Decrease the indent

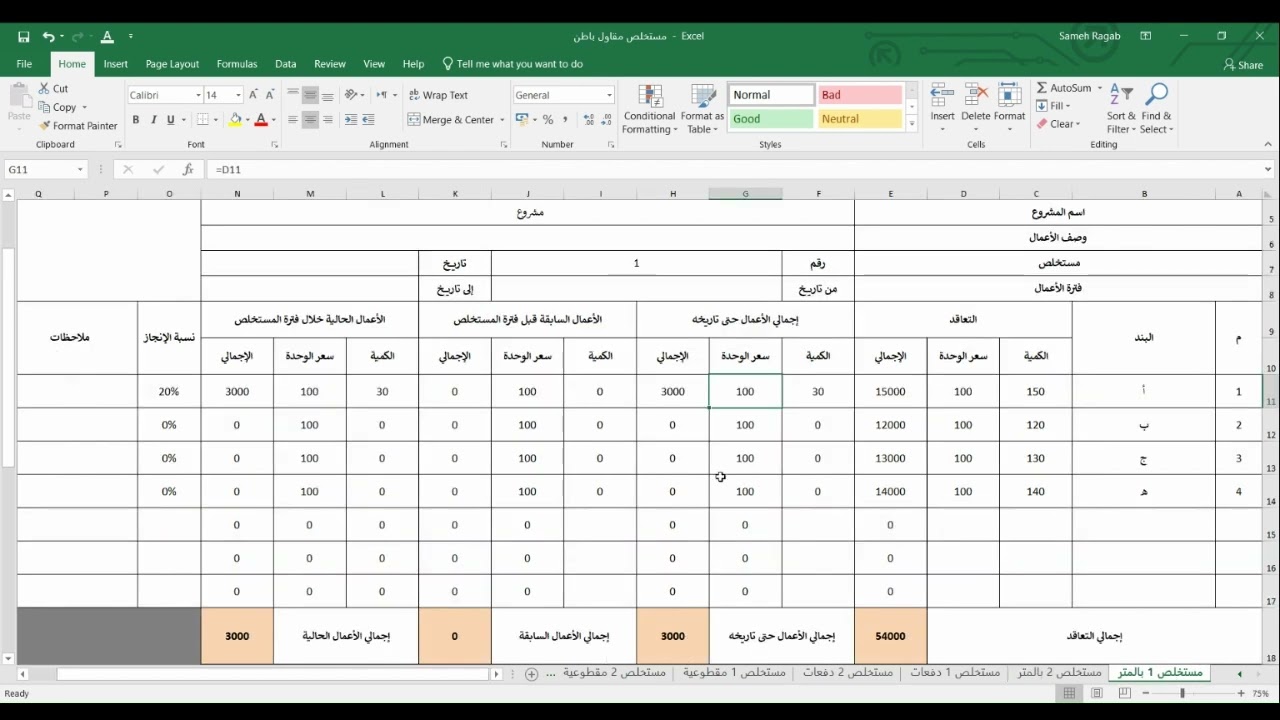tap(350, 120)
